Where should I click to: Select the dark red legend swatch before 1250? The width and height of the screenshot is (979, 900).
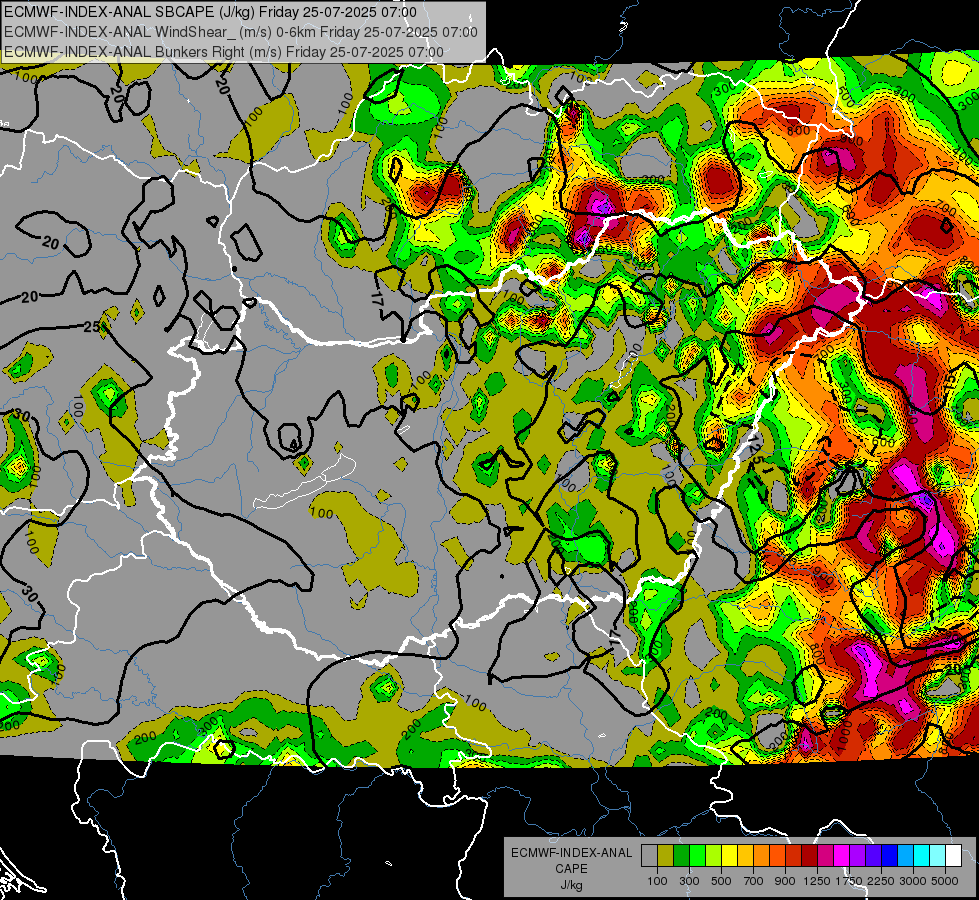pyautogui.click(x=809, y=856)
